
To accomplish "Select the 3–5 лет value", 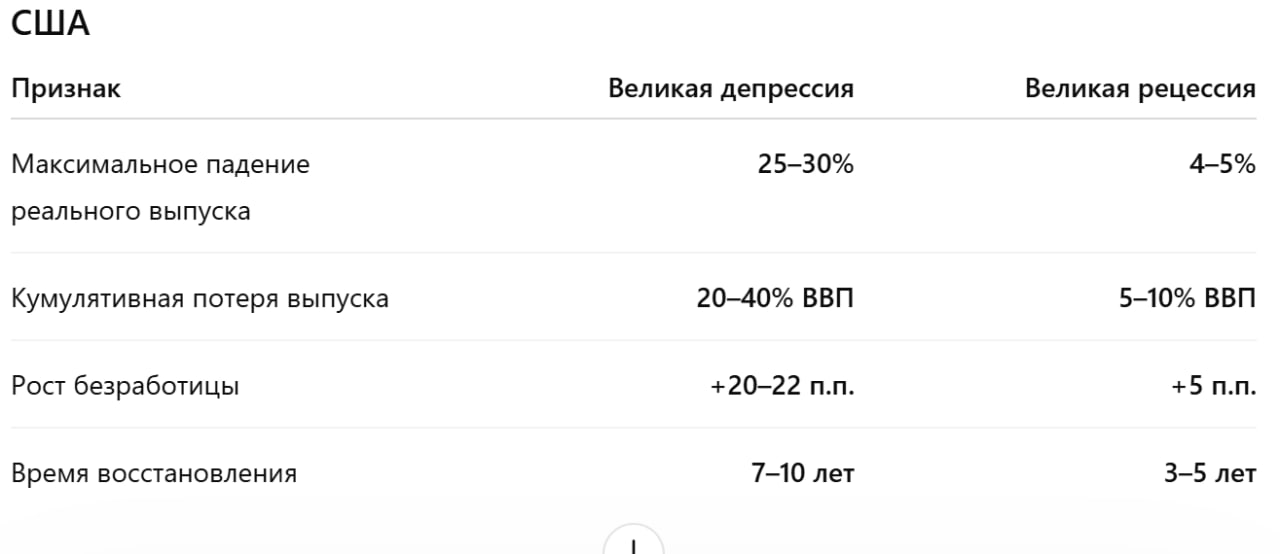I will (1208, 473).
